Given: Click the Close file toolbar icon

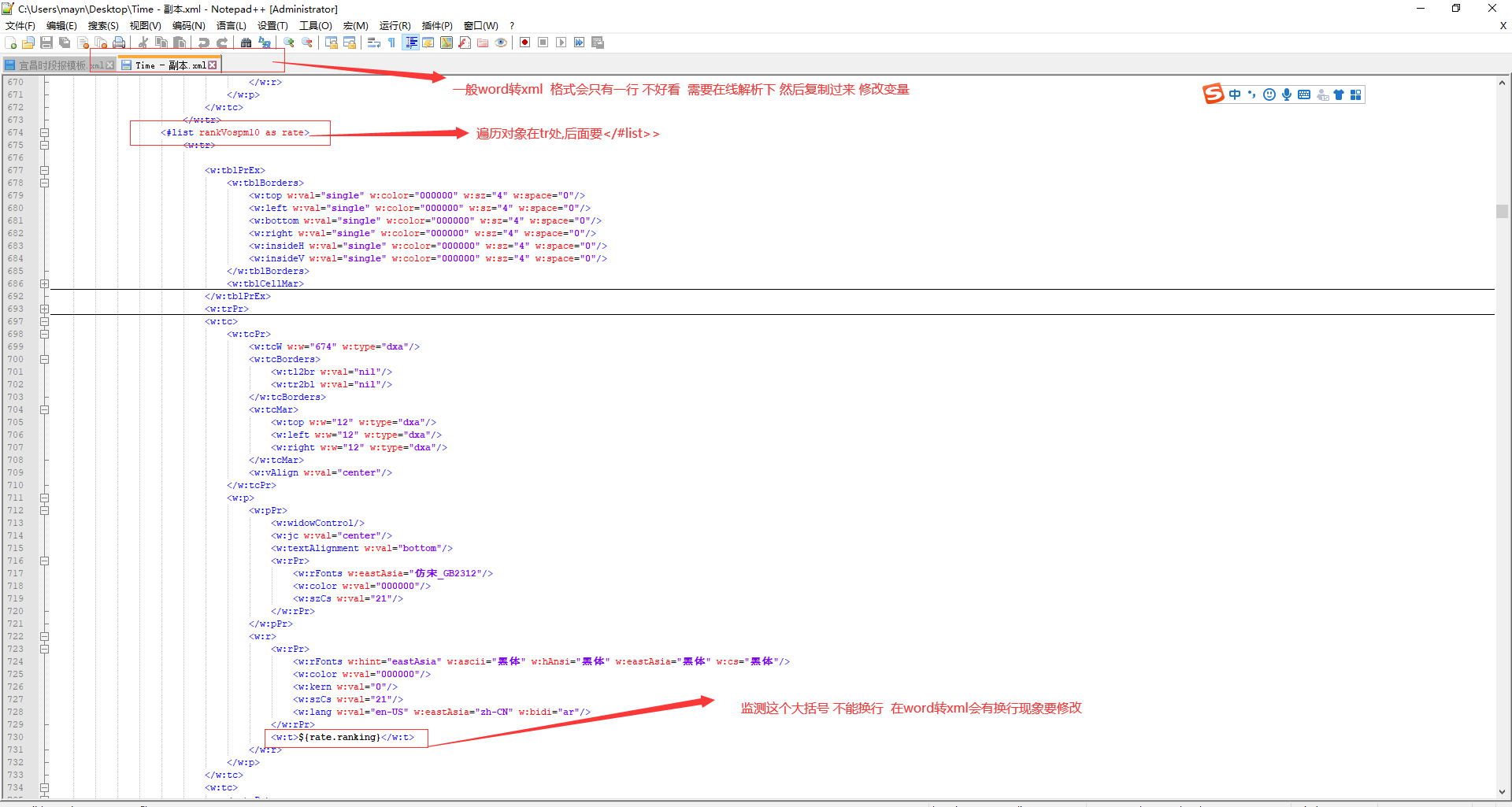Looking at the screenshot, I should [83, 43].
